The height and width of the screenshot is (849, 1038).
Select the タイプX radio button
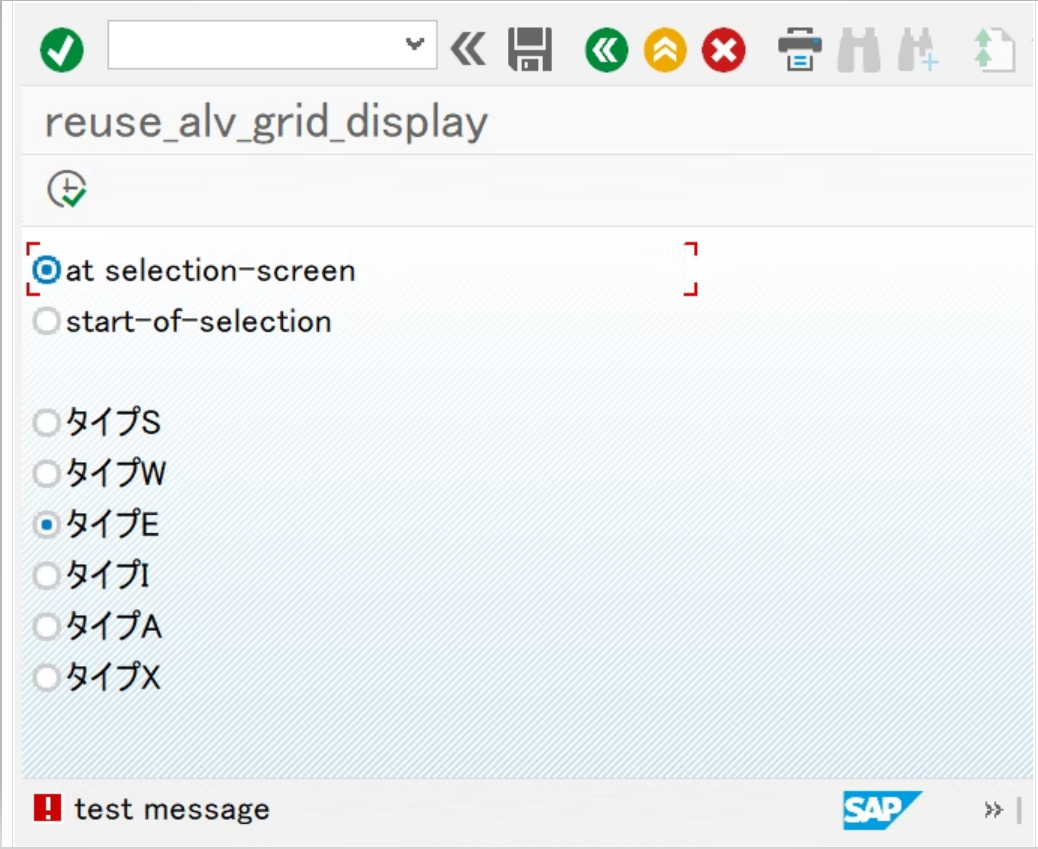[x=46, y=677]
